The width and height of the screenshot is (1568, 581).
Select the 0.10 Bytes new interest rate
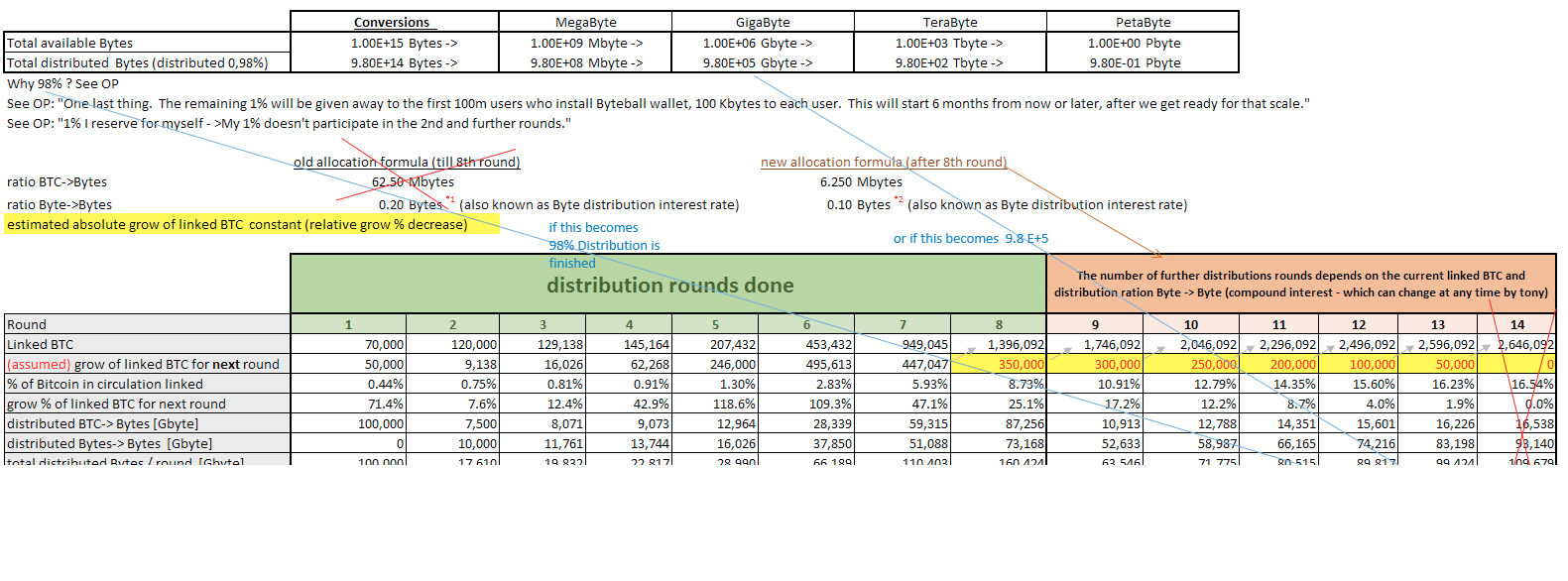click(x=859, y=204)
